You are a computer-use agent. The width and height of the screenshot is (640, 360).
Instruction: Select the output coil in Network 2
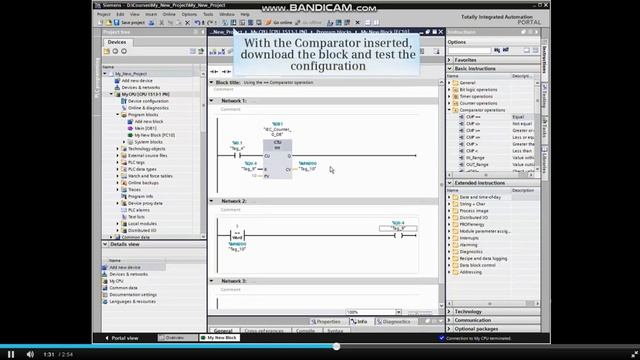tap(399, 236)
